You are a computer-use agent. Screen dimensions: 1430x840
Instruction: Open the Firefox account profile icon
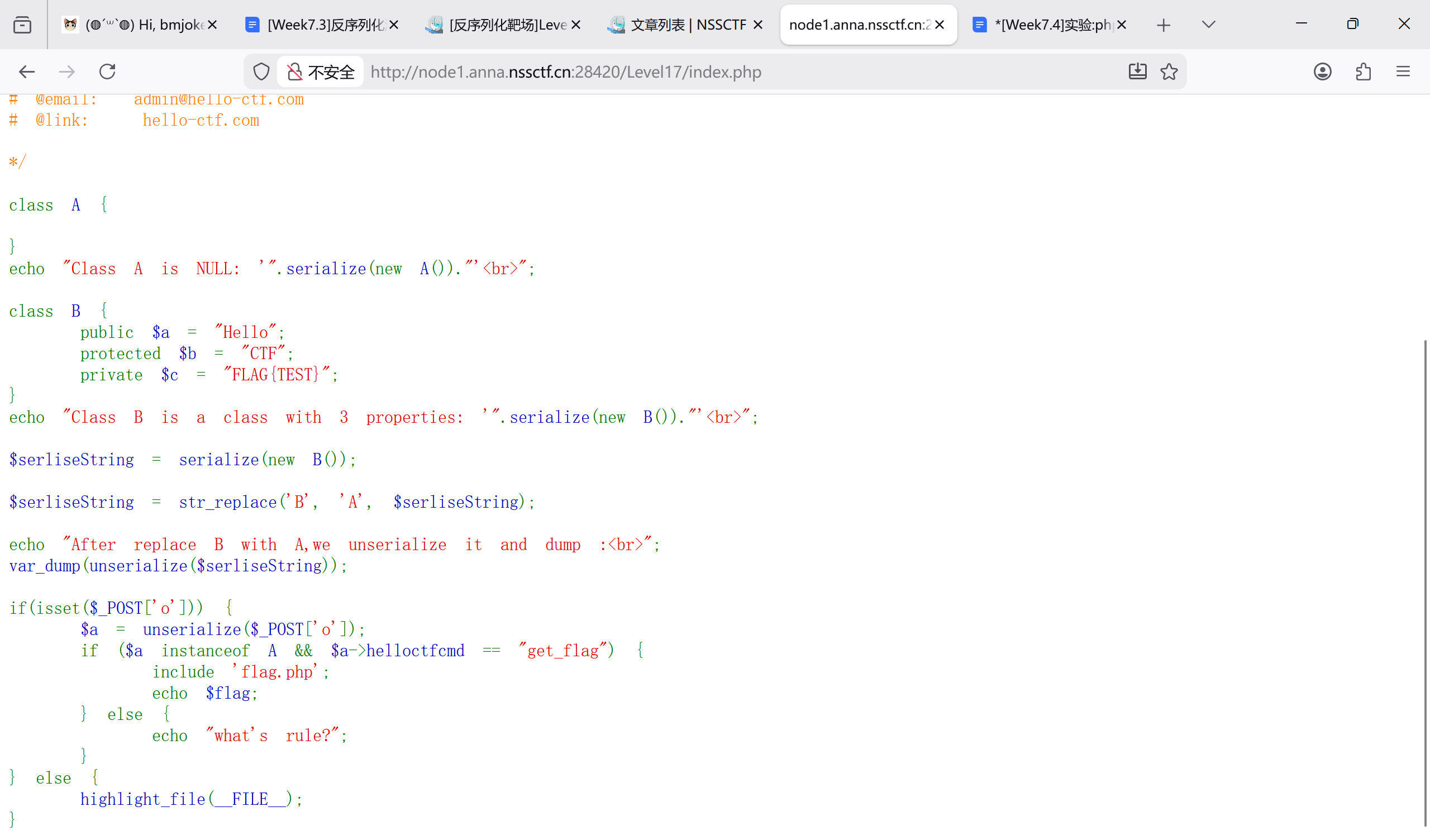click(1322, 72)
